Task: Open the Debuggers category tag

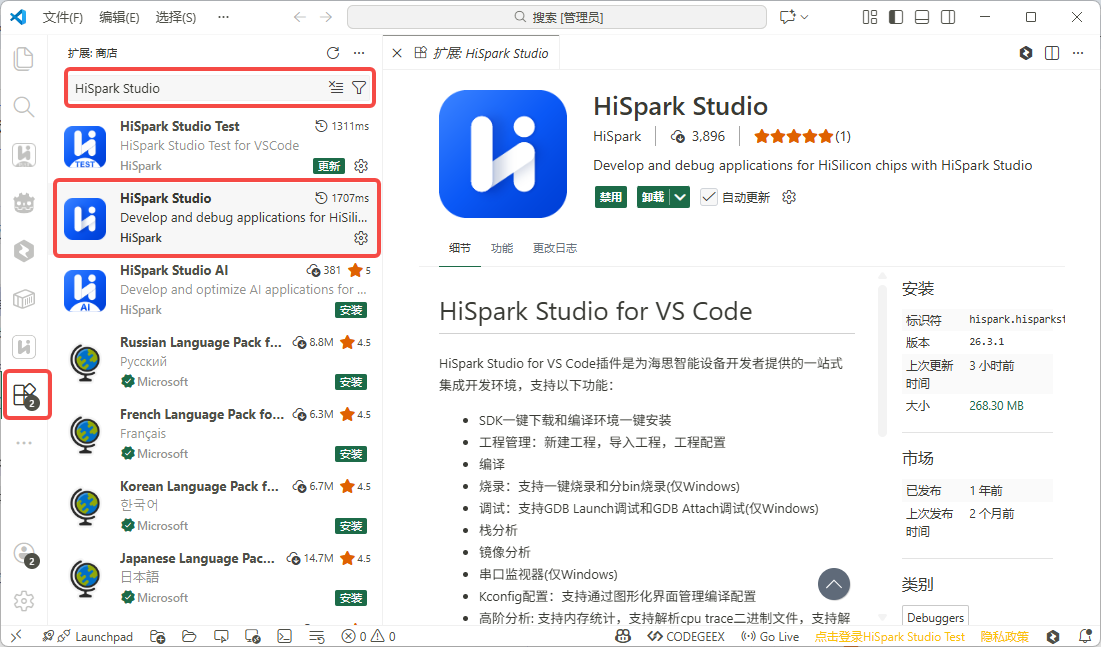Action: 935,617
